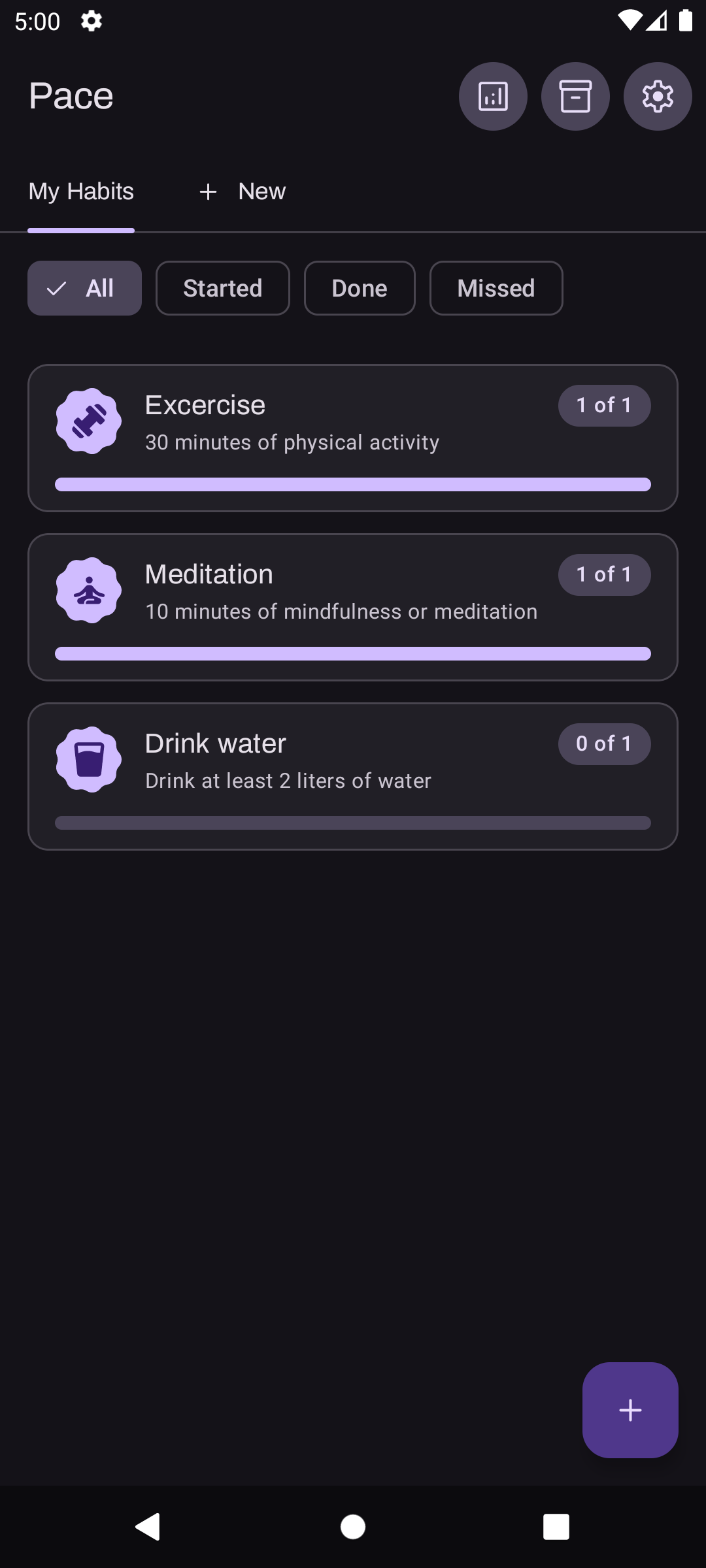The width and height of the screenshot is (706, 1568).
Task: Click the Drink water progress bar
Action: tap(353, 823)
